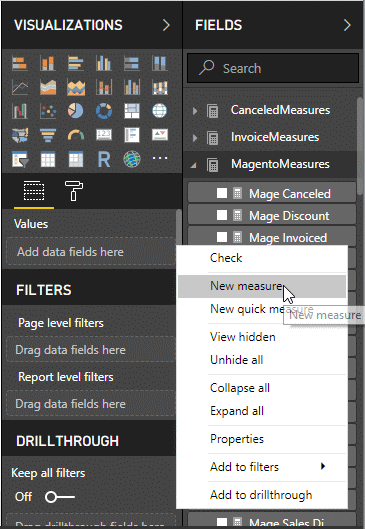Viewport: 365px width, 529px height.
Task: Open the Add to filters submenu arrow
Action: [x=323, y=466]
